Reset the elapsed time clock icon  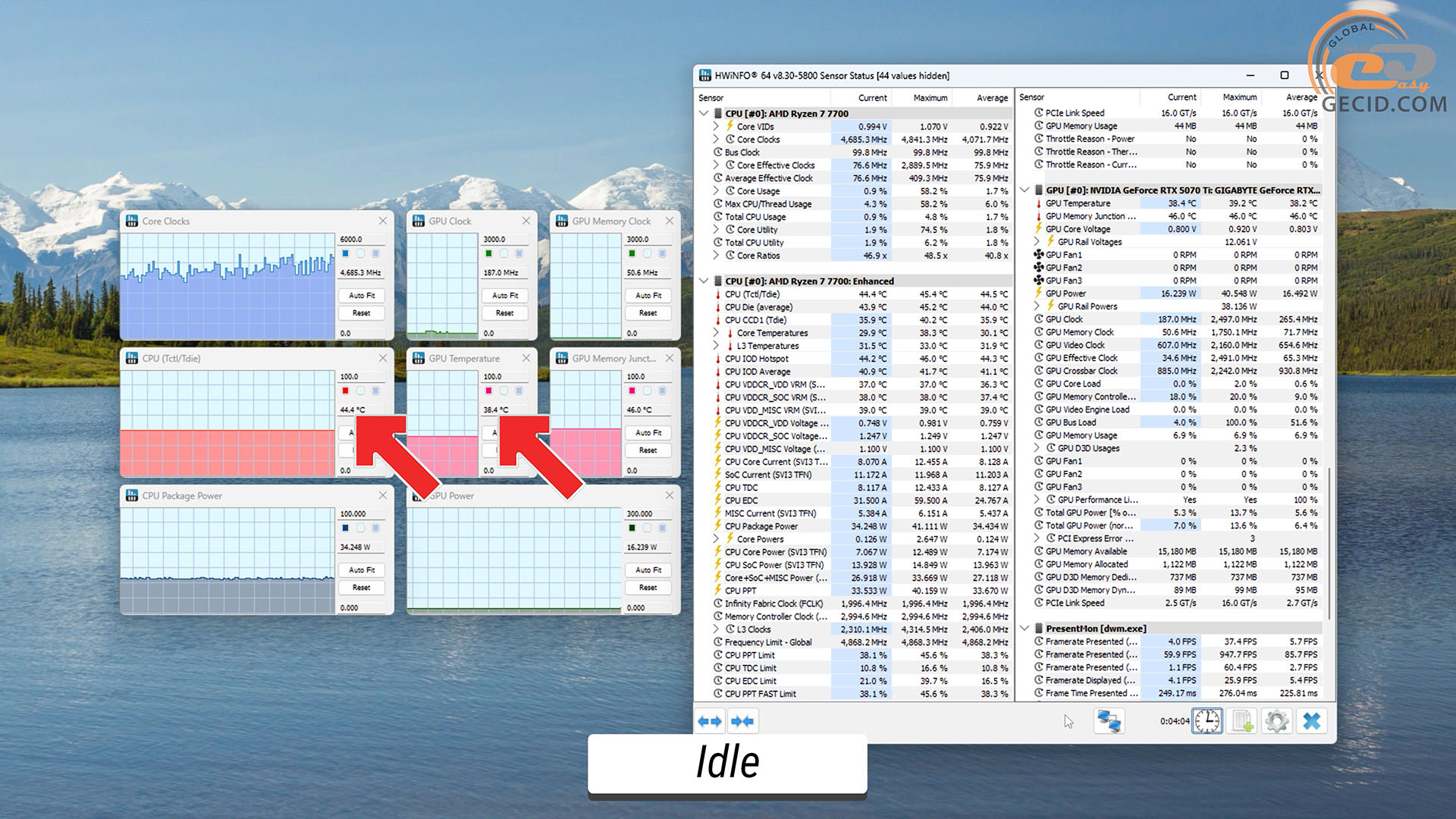click(1207, 721)
